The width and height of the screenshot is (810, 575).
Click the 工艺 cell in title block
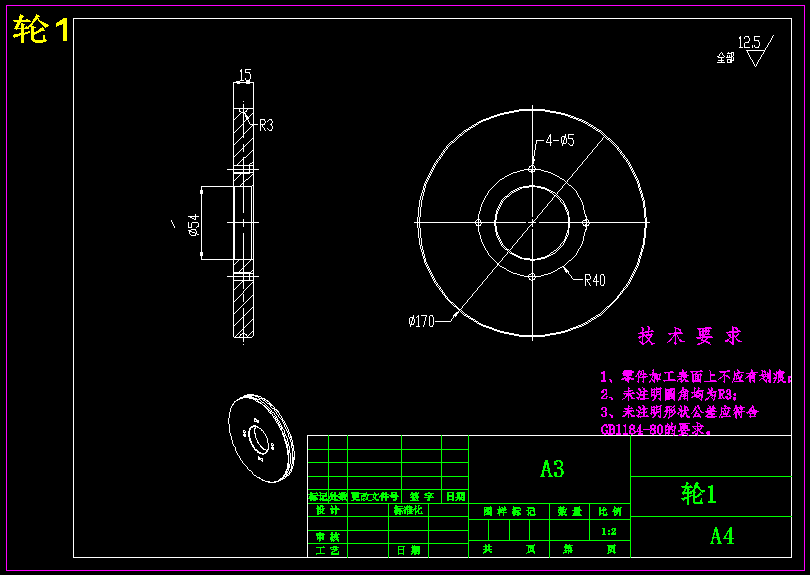coord(328,551)
